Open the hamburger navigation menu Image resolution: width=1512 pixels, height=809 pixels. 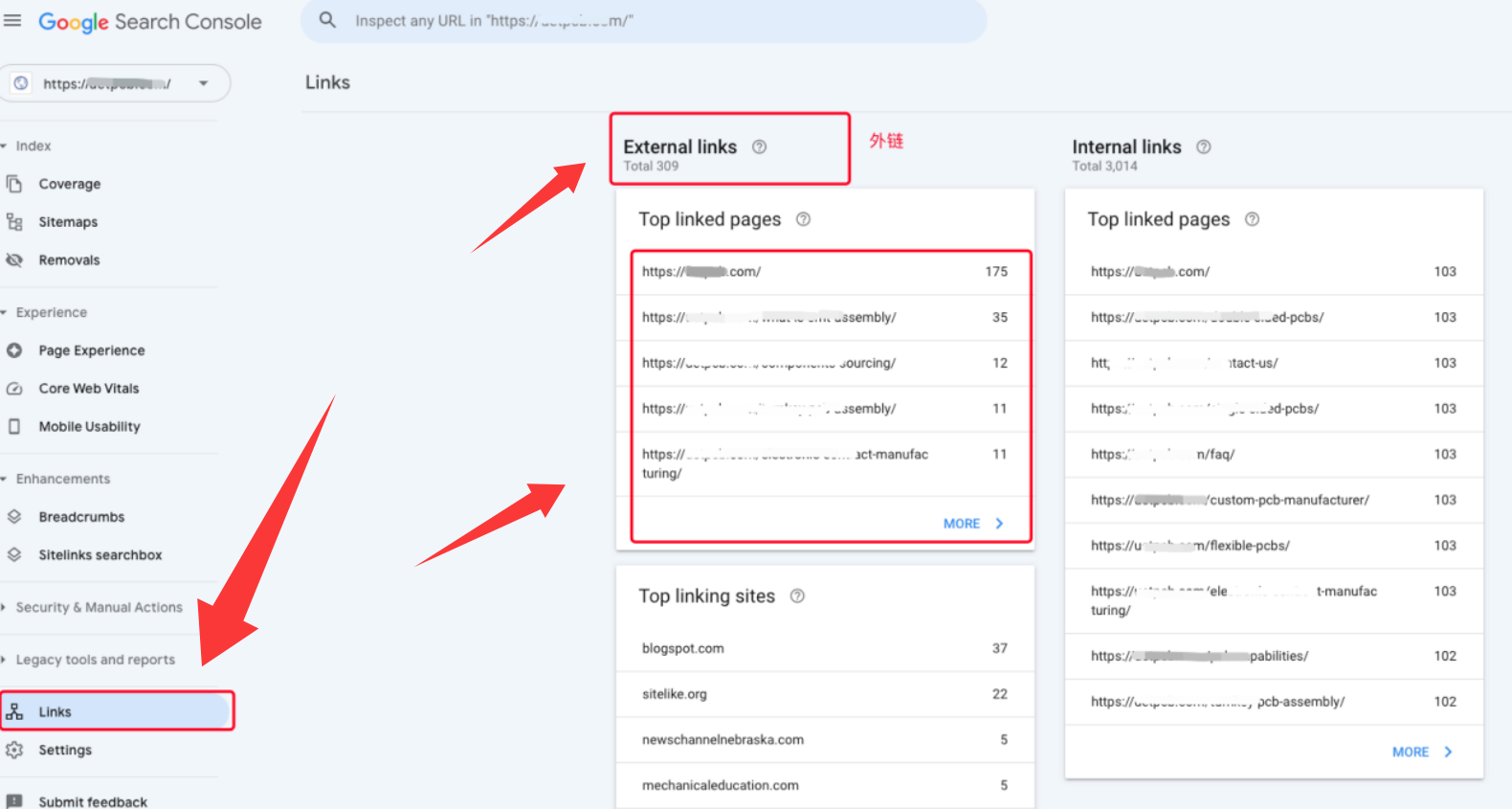(x=12, y=20)
